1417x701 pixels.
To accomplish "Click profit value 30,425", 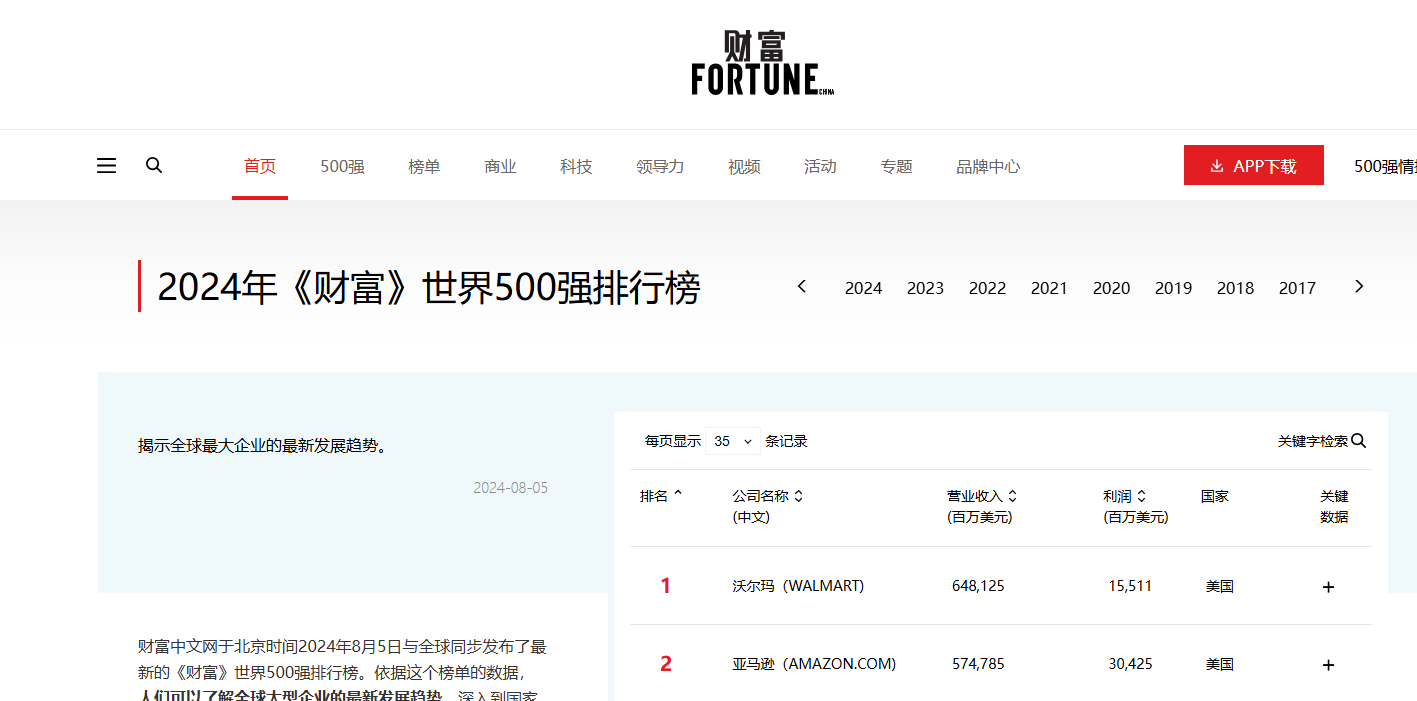I will (1130, 664).
